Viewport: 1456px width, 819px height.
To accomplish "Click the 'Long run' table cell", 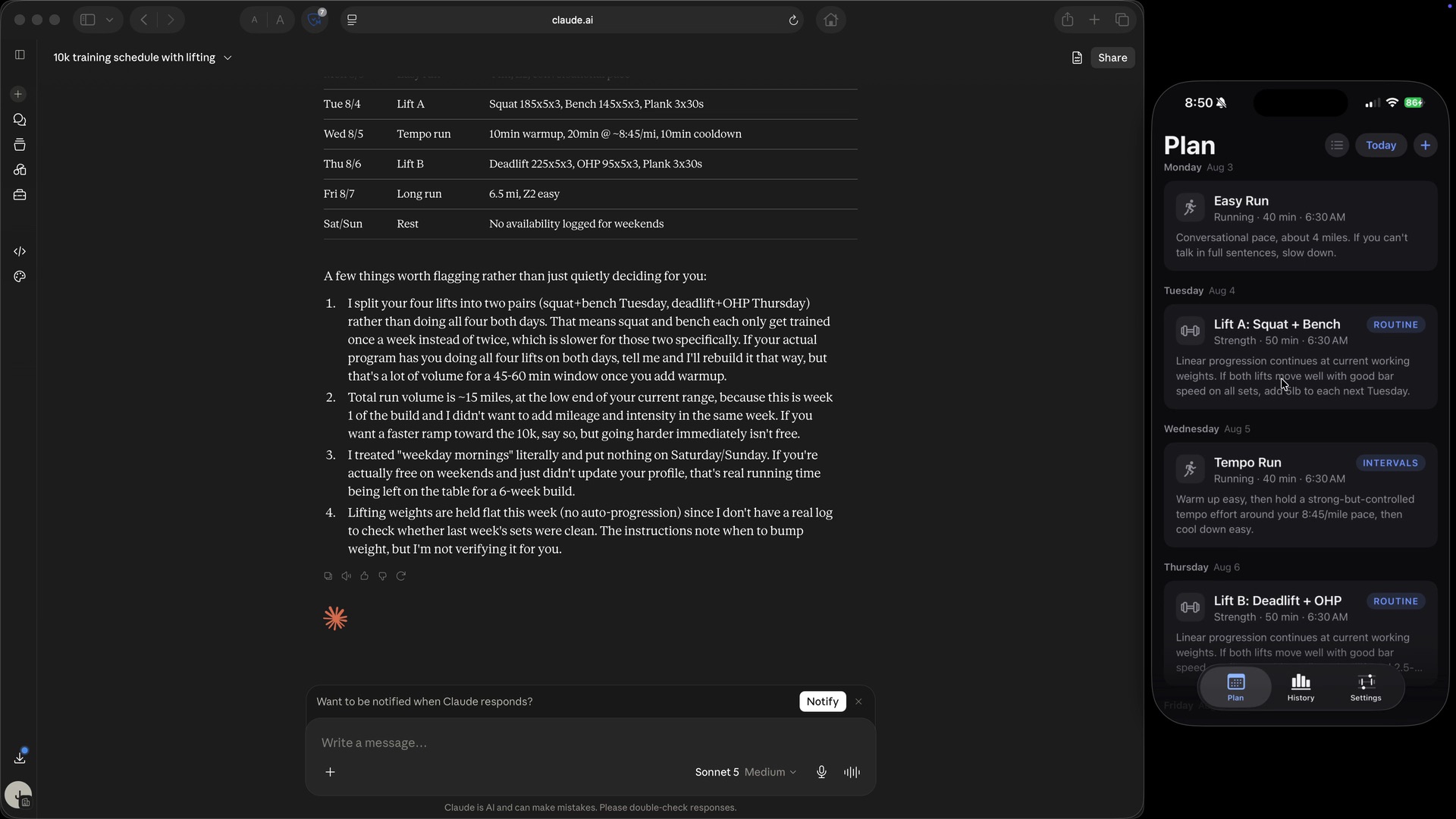I will (419, 194).
